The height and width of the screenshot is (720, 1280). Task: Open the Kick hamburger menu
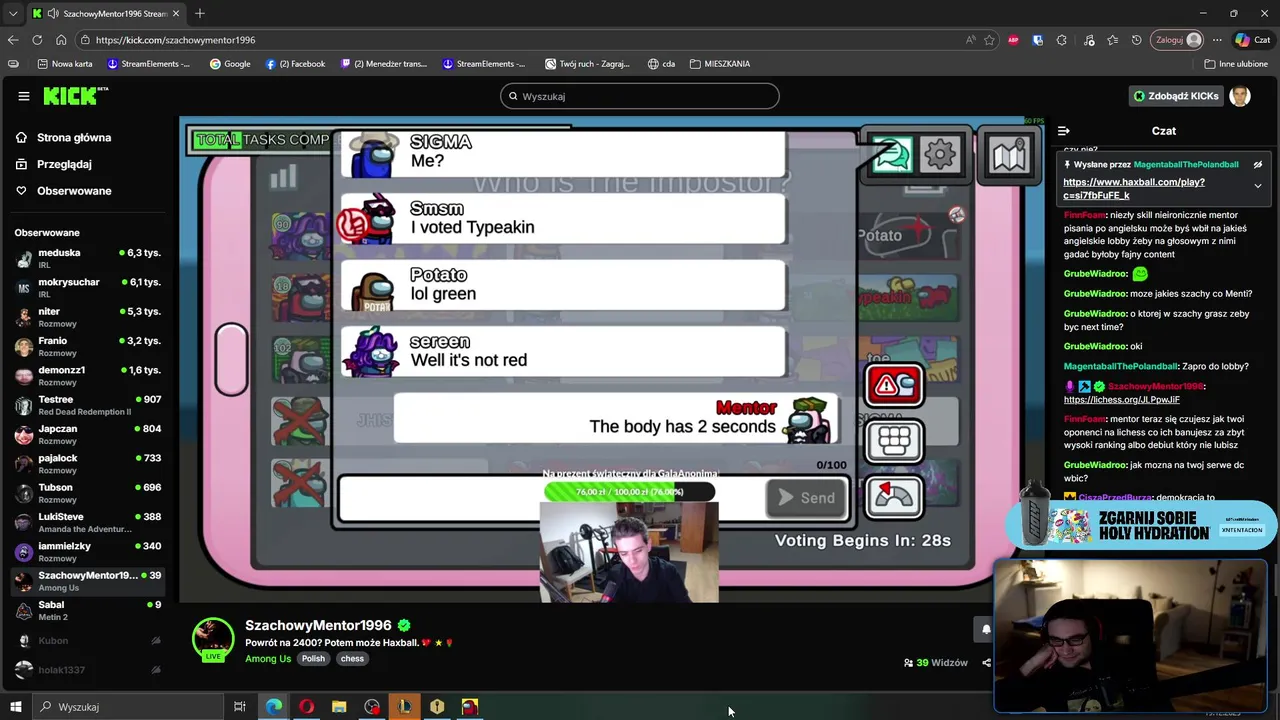click(x=24, y=96)
